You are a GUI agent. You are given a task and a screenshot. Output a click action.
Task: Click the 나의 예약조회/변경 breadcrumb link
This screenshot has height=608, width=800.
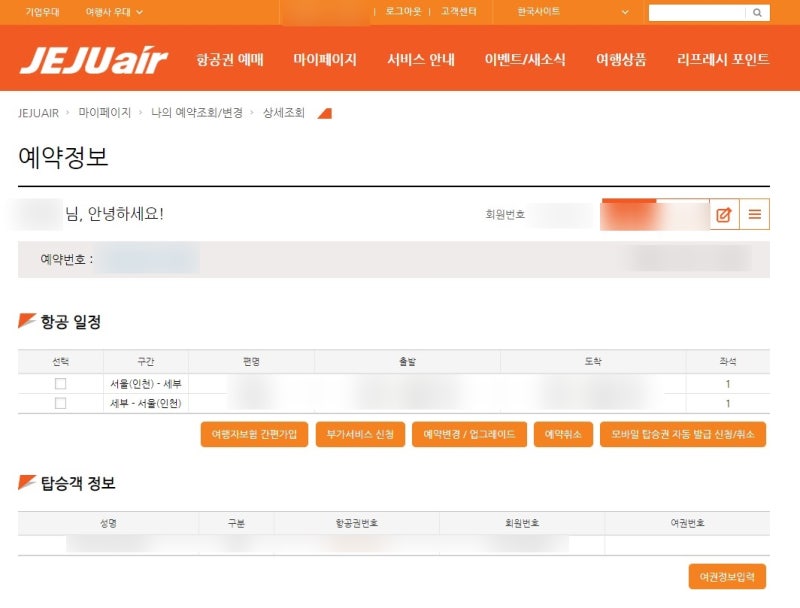(x=197, y=113)
